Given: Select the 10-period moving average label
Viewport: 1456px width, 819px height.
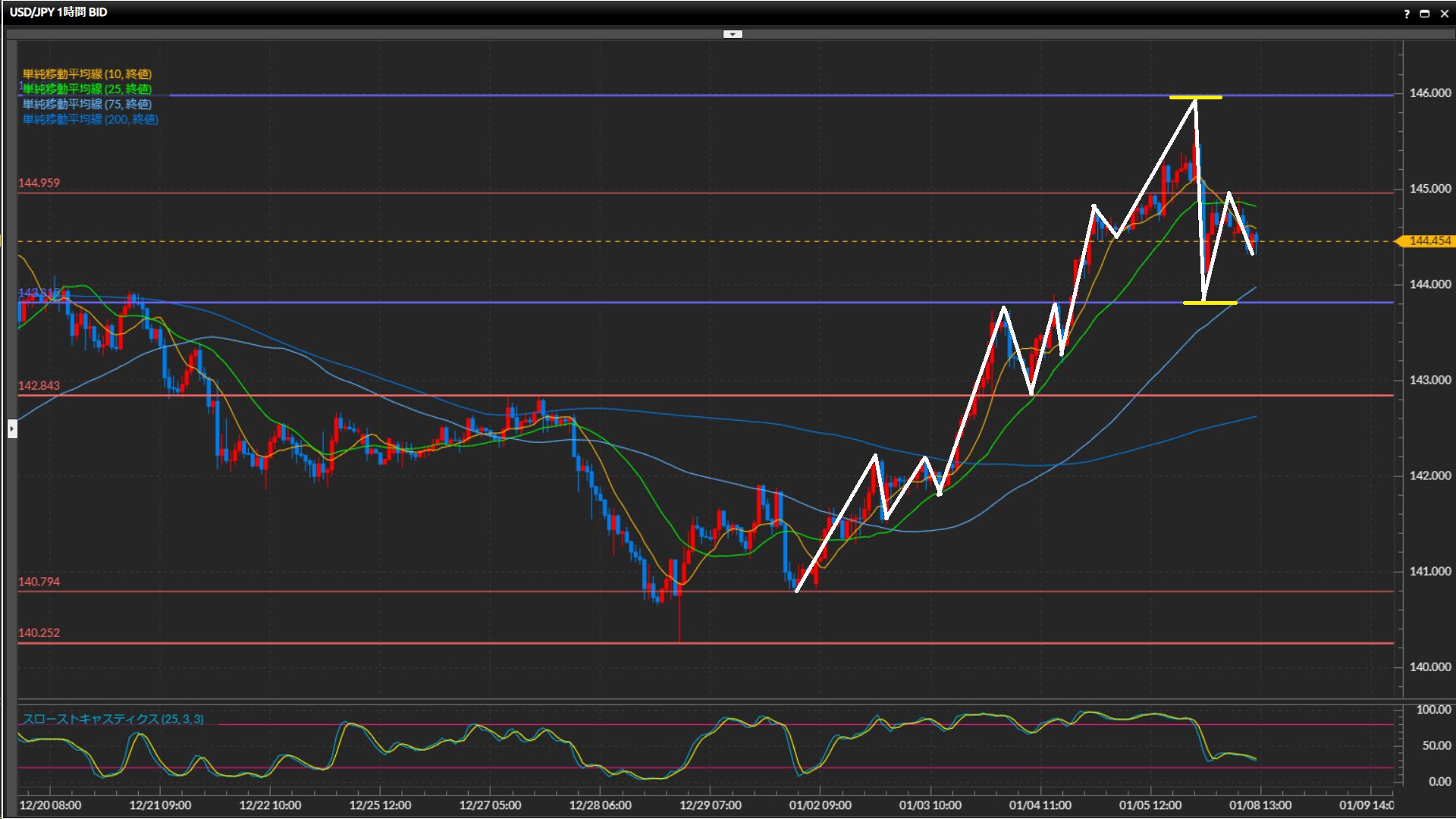Looking at the screenshot, I should [87, 74].
